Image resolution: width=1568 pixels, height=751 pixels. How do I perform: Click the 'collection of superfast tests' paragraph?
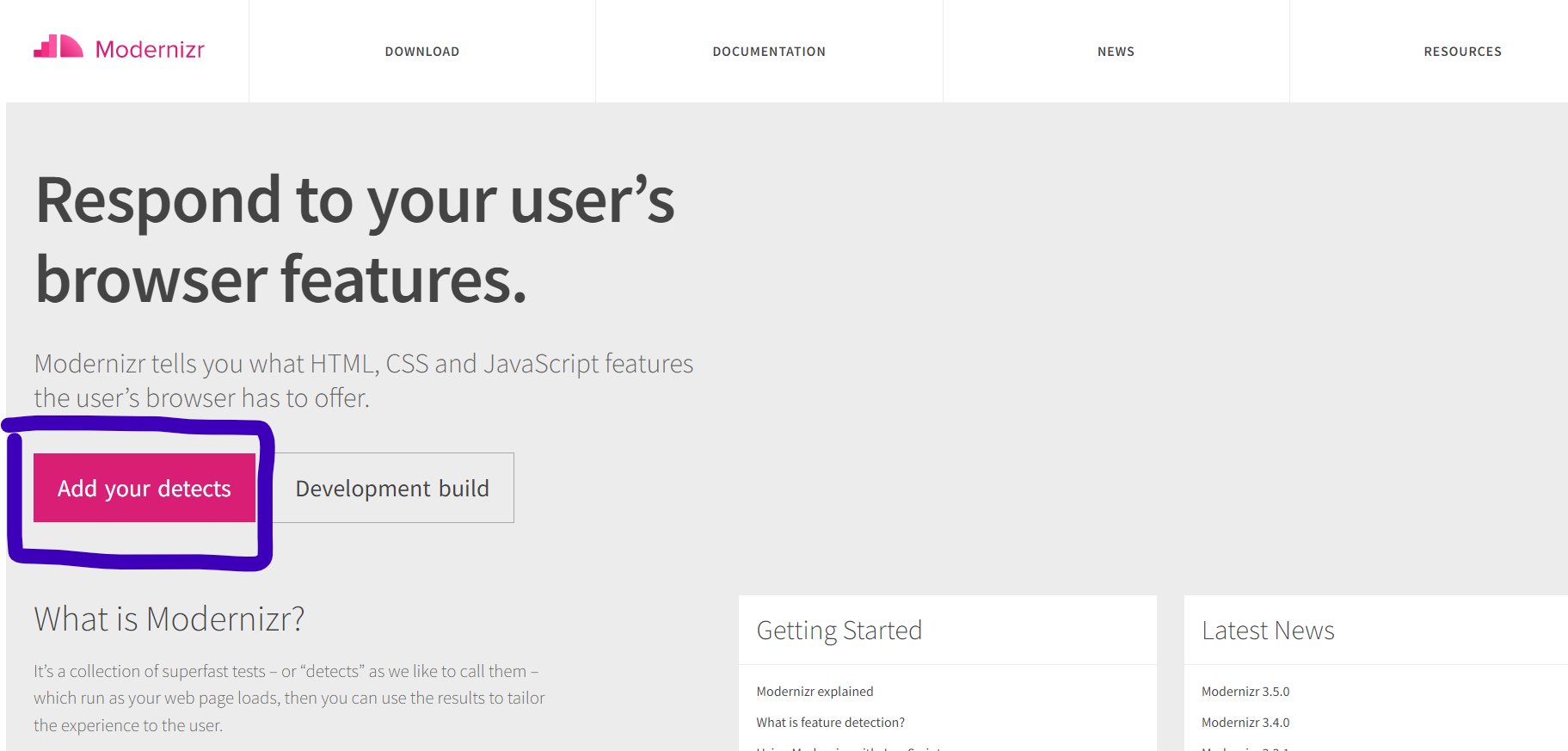click(289, 698)
